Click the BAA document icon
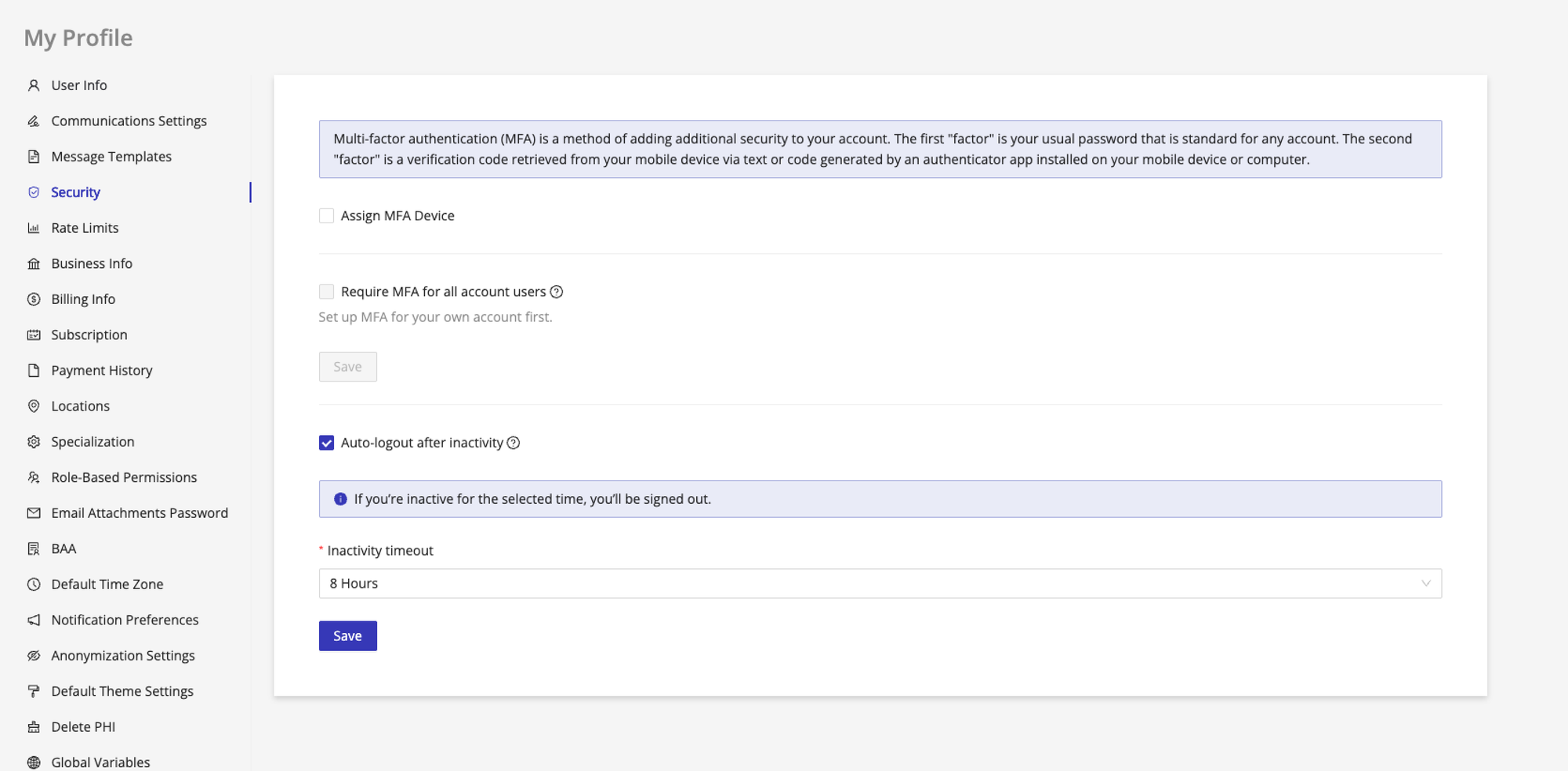The image size is (1568, 771). [x=34, y=548]
